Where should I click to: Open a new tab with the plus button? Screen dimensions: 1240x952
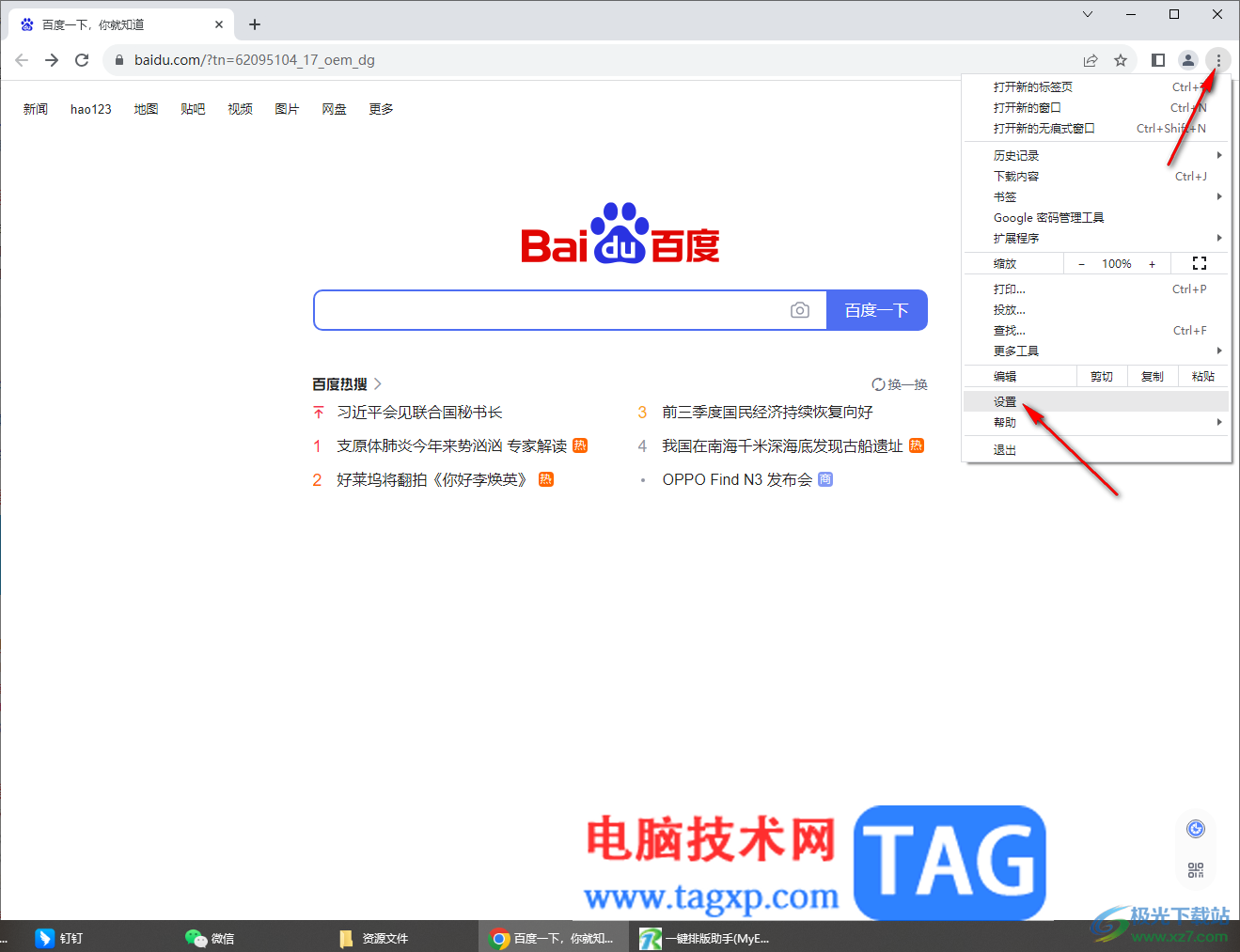pyautogui.click(x=255, y=24)
